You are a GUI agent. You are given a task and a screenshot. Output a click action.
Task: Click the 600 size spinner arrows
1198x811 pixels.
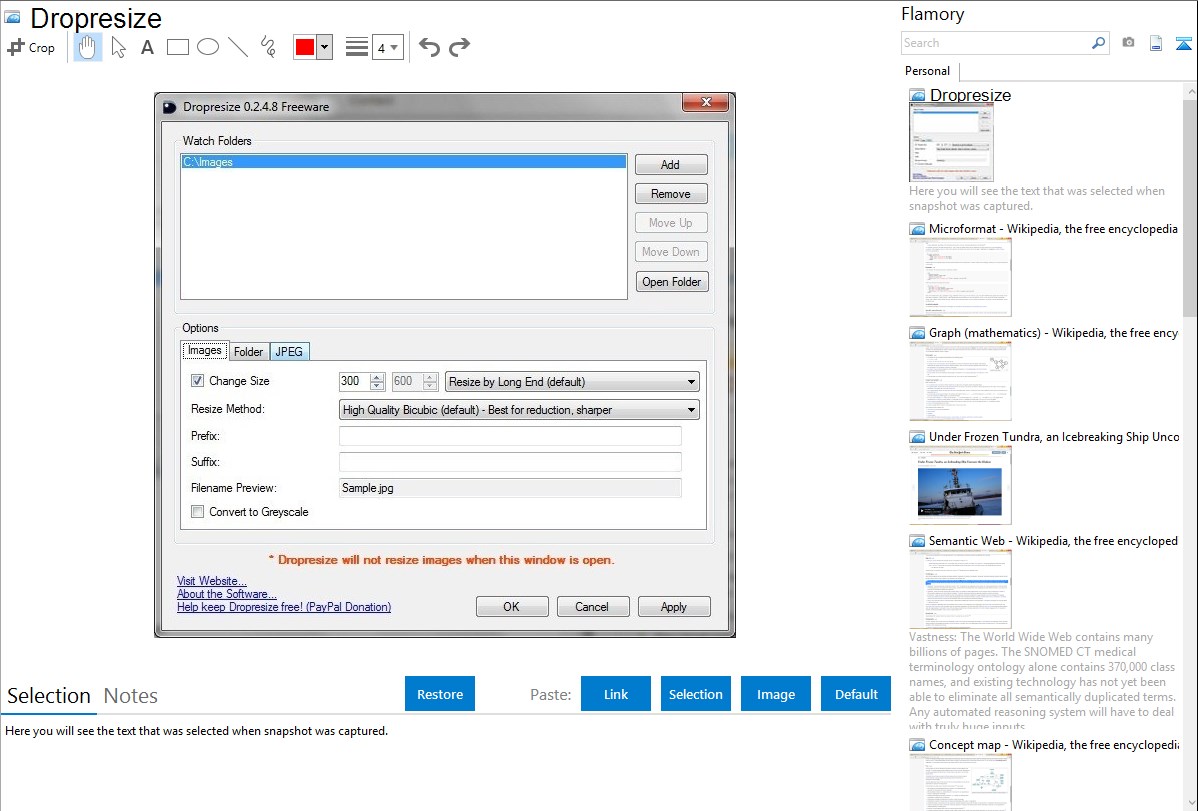click(x=430, y=381)
